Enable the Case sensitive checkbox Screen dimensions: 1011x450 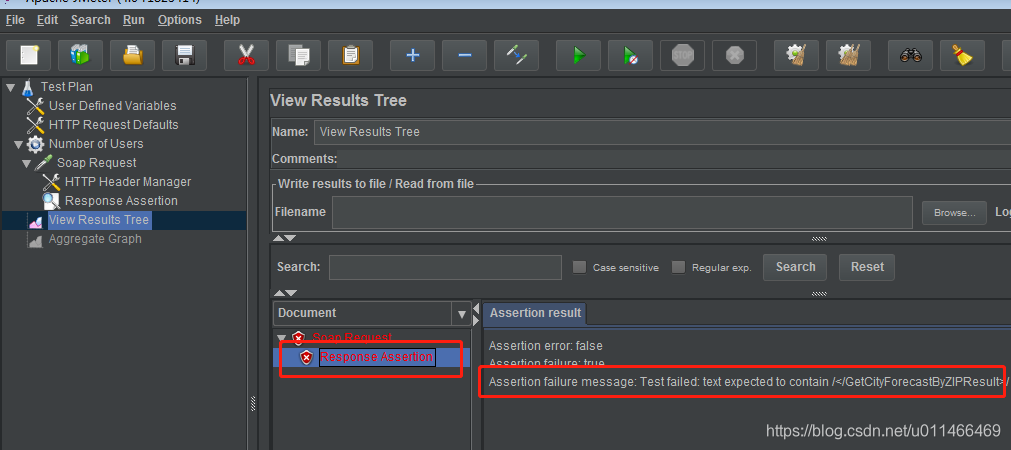pos(580,267)
